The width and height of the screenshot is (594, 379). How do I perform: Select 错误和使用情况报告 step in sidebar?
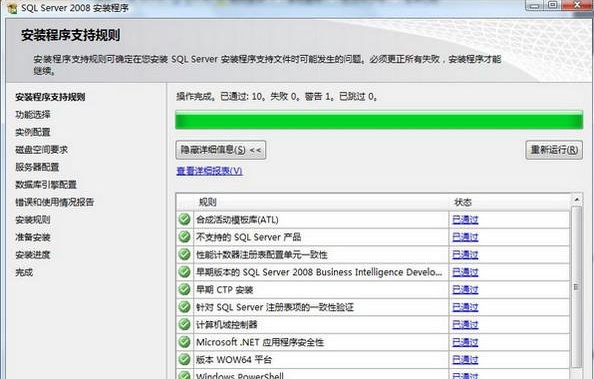coord(55,202)
